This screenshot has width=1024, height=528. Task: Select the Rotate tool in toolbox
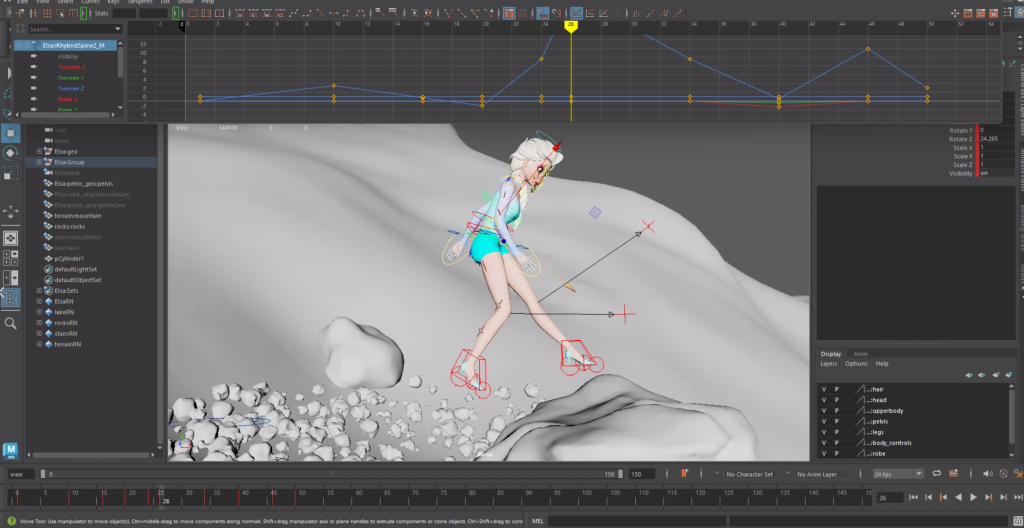click(x=10, y=153)
